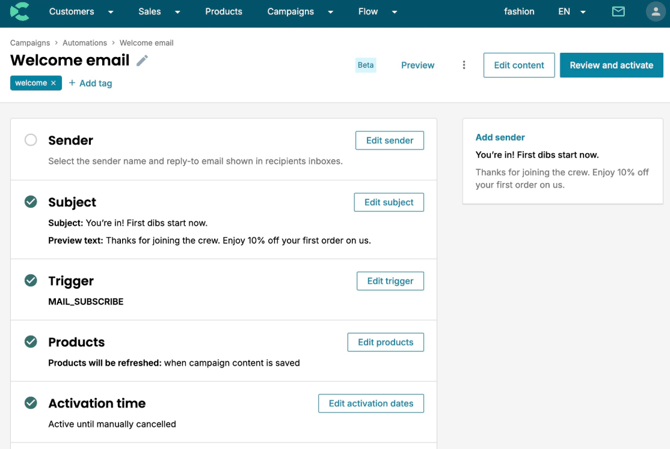Screen dimensions: 670x449
Task: Click the Trigger completed checkmark
Action: tap(31, 281)
